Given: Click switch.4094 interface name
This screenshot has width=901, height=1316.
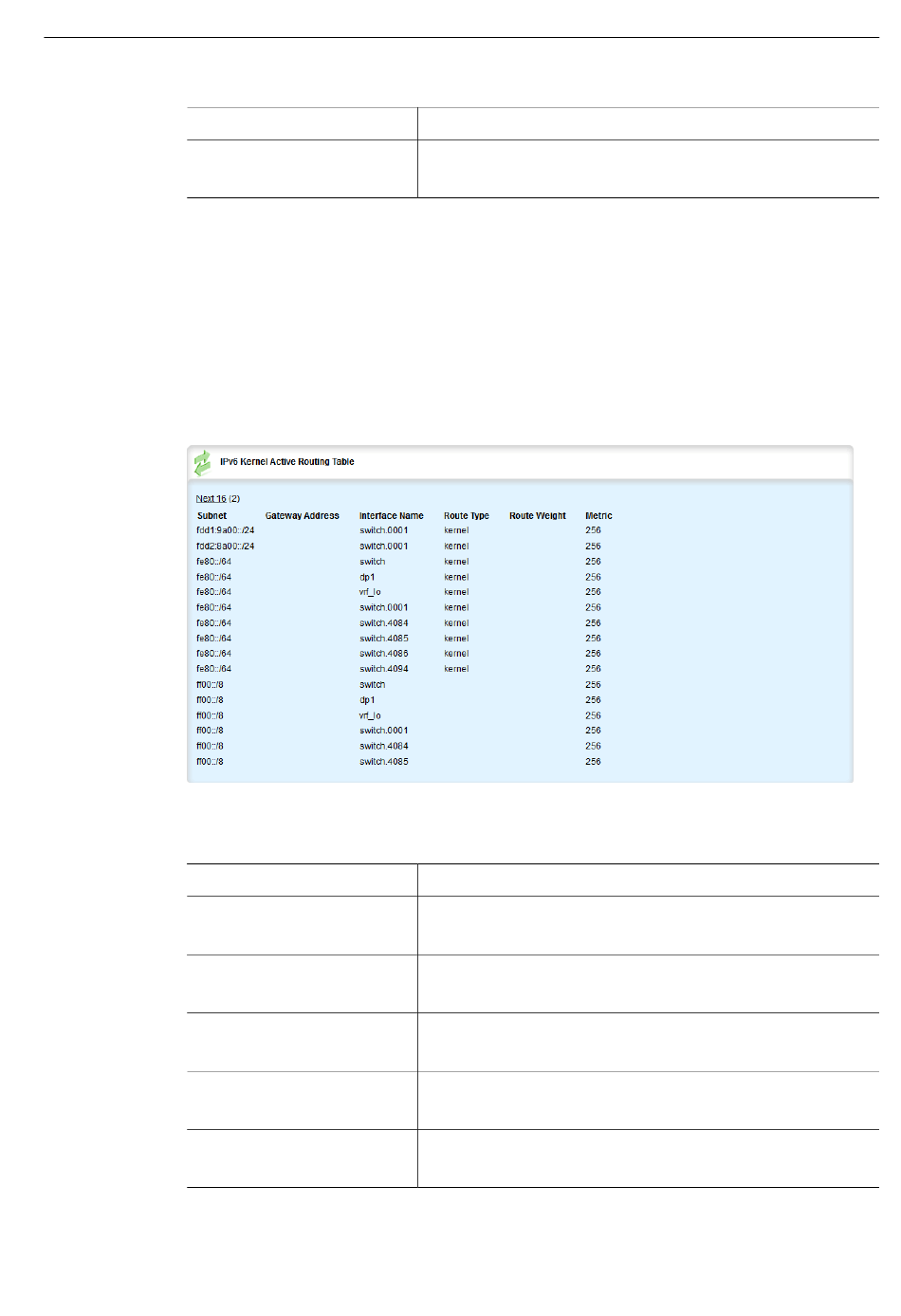Looking at the screenshot, I should click(x=383, y=669).
